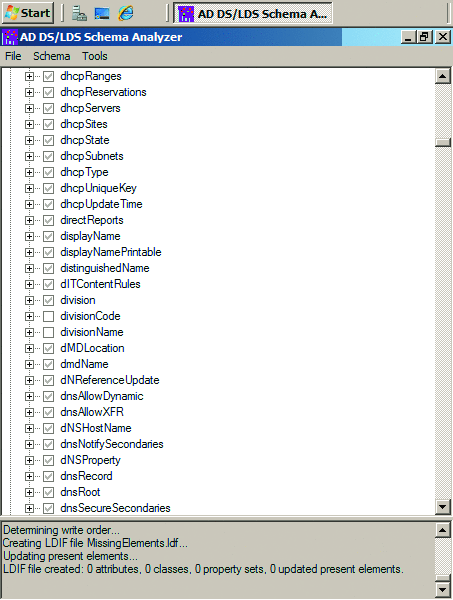Click the 'Creating LDIF file MissingElements.ldf' line
The image size is (453, 600).
tap(95, 543)
